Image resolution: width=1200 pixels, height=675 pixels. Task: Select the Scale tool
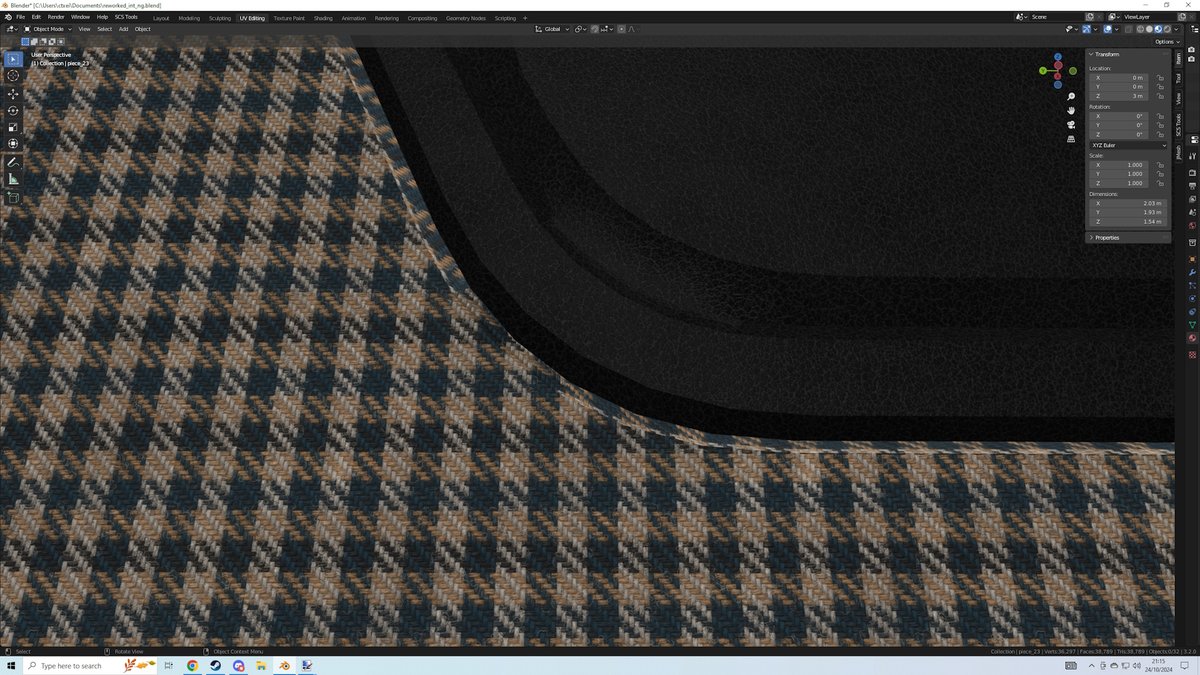[13, 127]
